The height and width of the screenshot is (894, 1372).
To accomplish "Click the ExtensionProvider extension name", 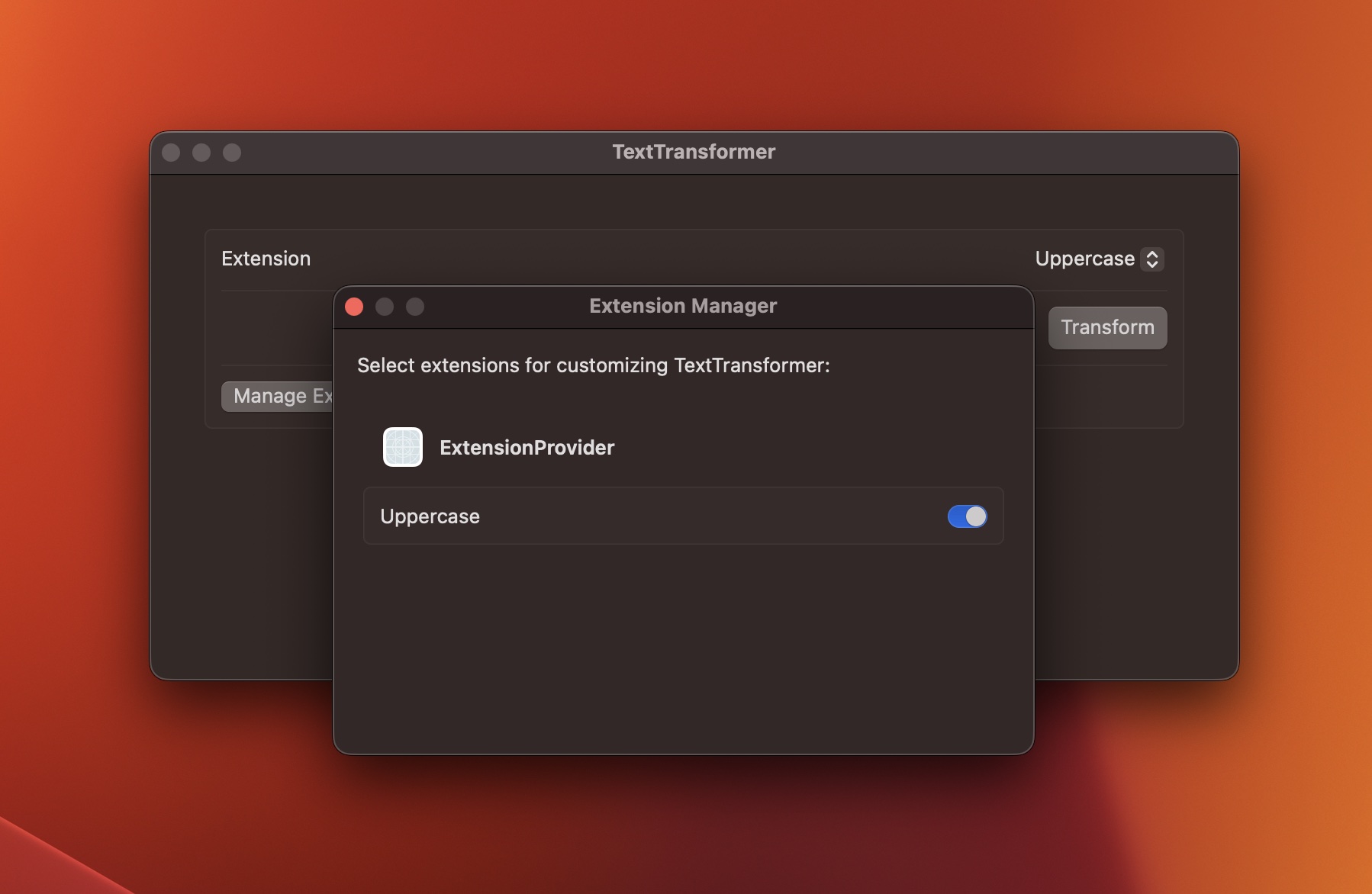I will [527, 448].
